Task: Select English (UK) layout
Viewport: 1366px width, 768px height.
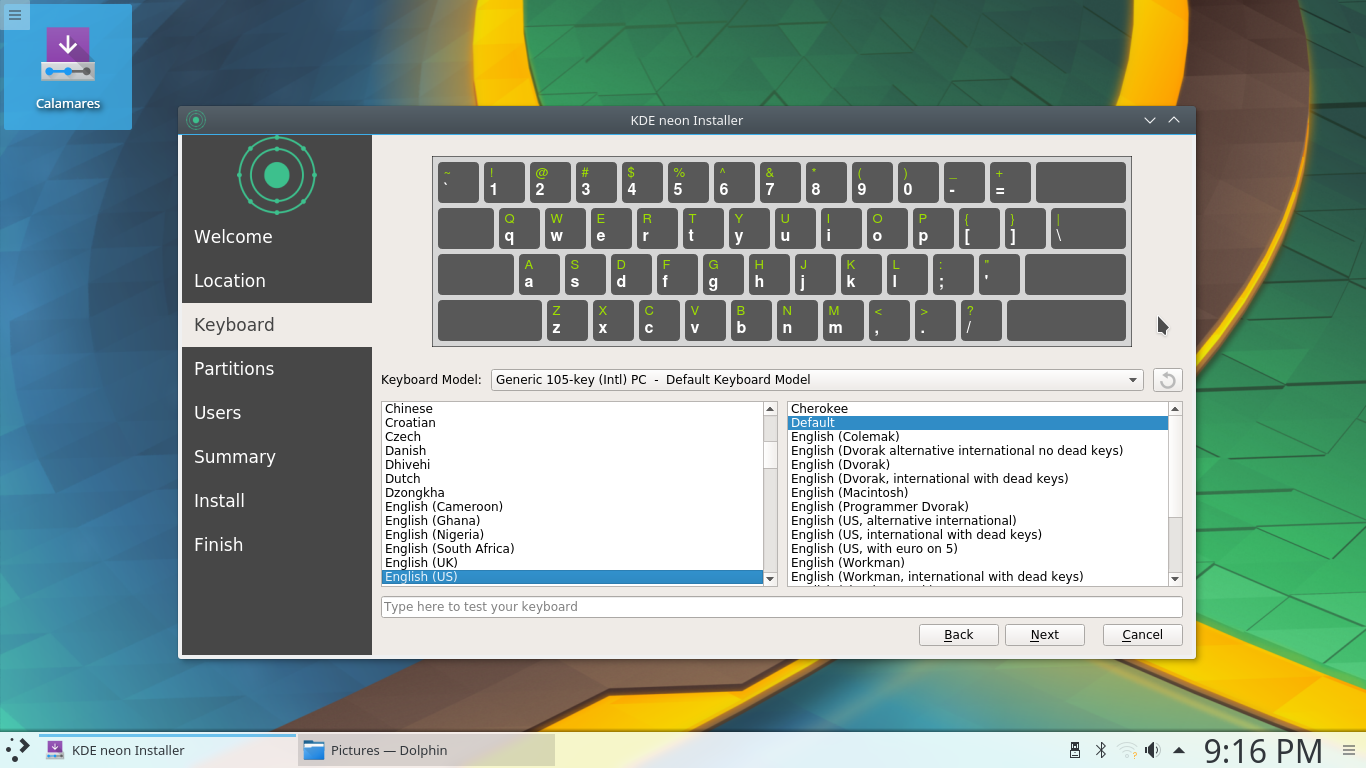Action: coord(572,563)
